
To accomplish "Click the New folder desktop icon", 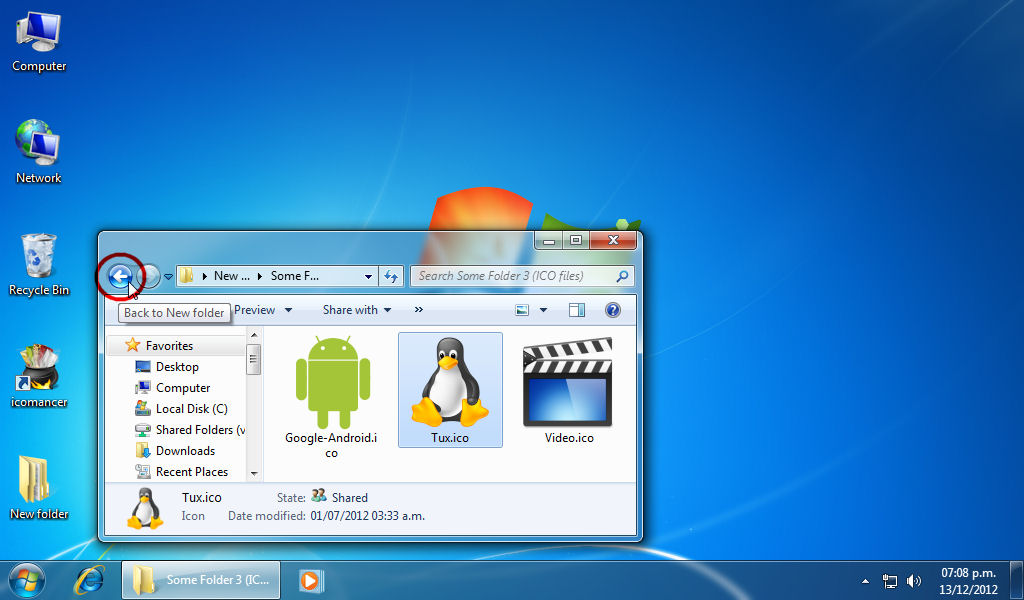I will (39, 488).
